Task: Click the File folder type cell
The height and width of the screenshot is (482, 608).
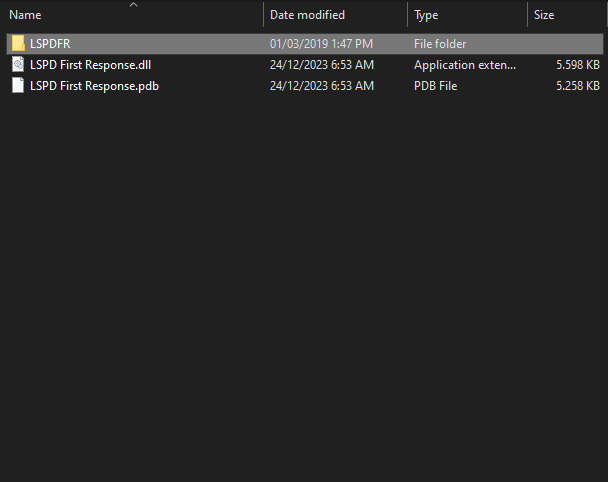Action: tap(440, 44)
